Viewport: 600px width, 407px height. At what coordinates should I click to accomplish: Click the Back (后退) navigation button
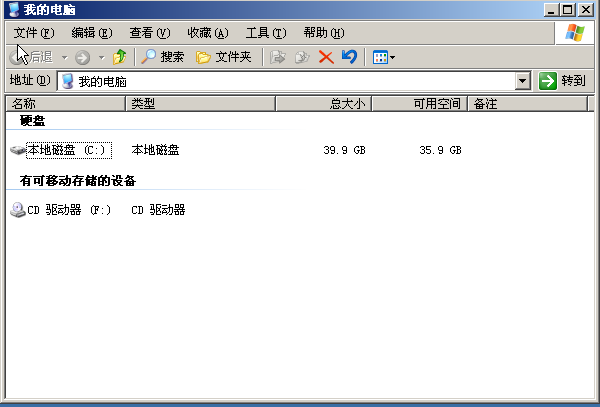click(x=31, y=57)
